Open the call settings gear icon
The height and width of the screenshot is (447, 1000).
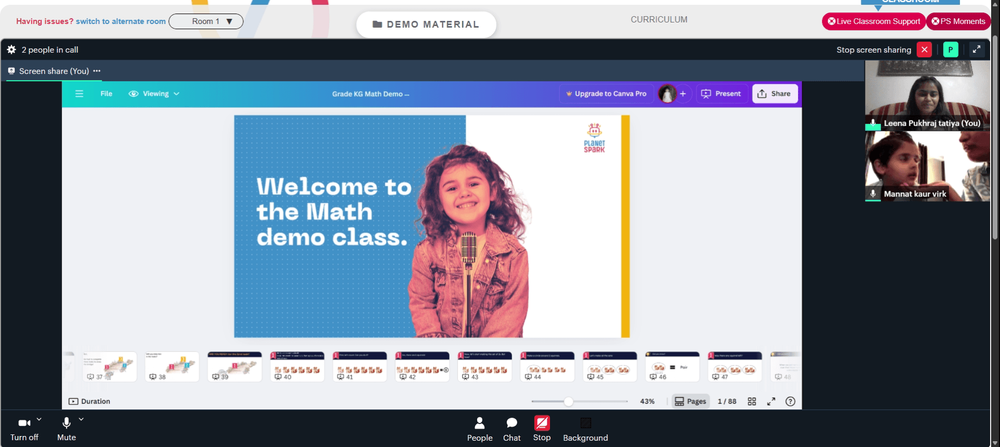coord(11,50)
